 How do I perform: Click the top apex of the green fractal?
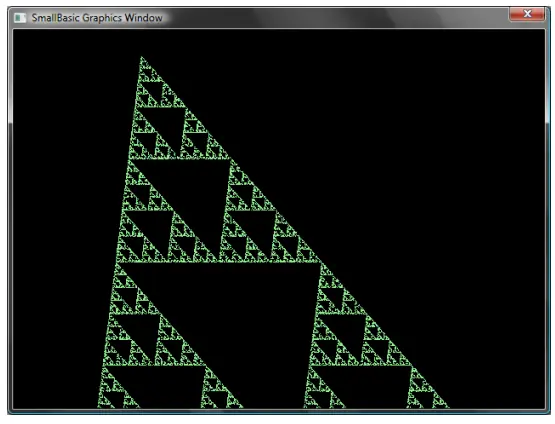[x=141, y=58]
